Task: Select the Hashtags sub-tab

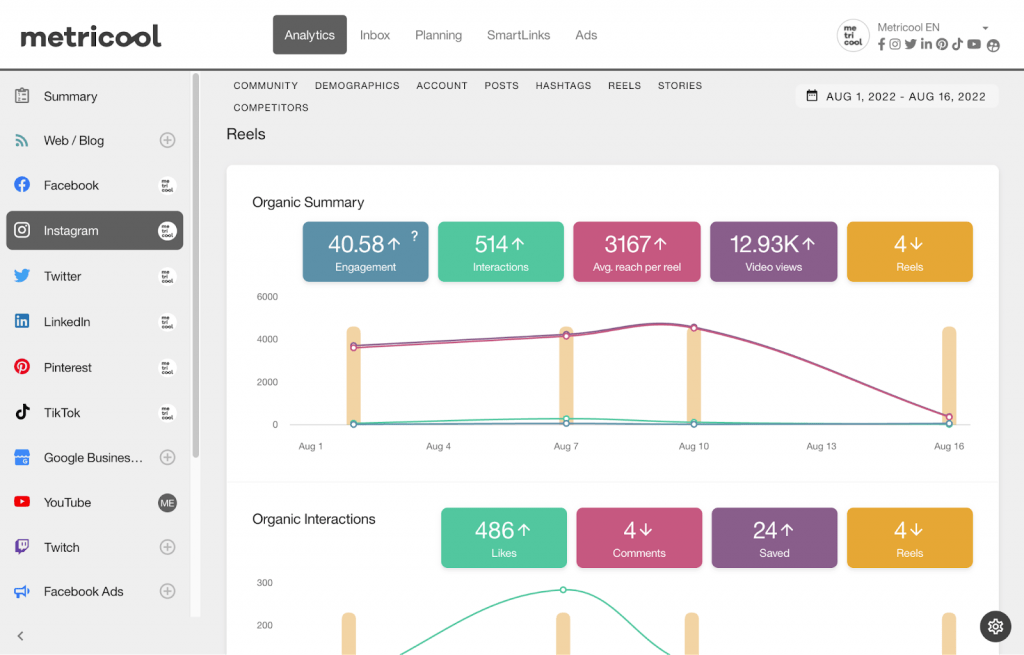Action: click(x=564, y=86)
